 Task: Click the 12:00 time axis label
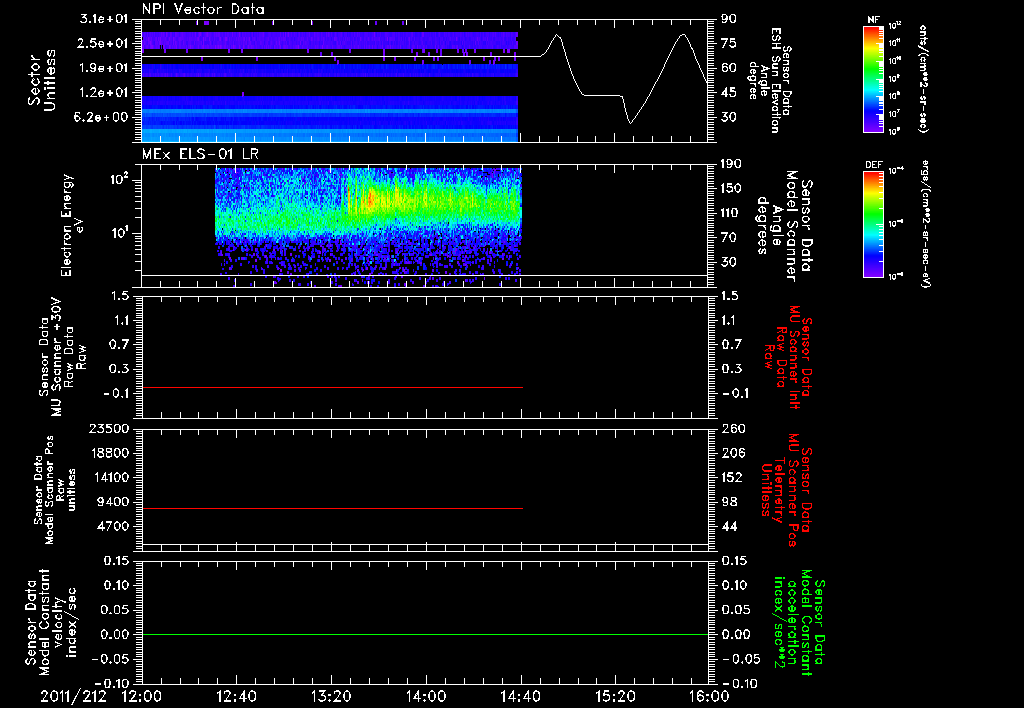click(142, 696)
